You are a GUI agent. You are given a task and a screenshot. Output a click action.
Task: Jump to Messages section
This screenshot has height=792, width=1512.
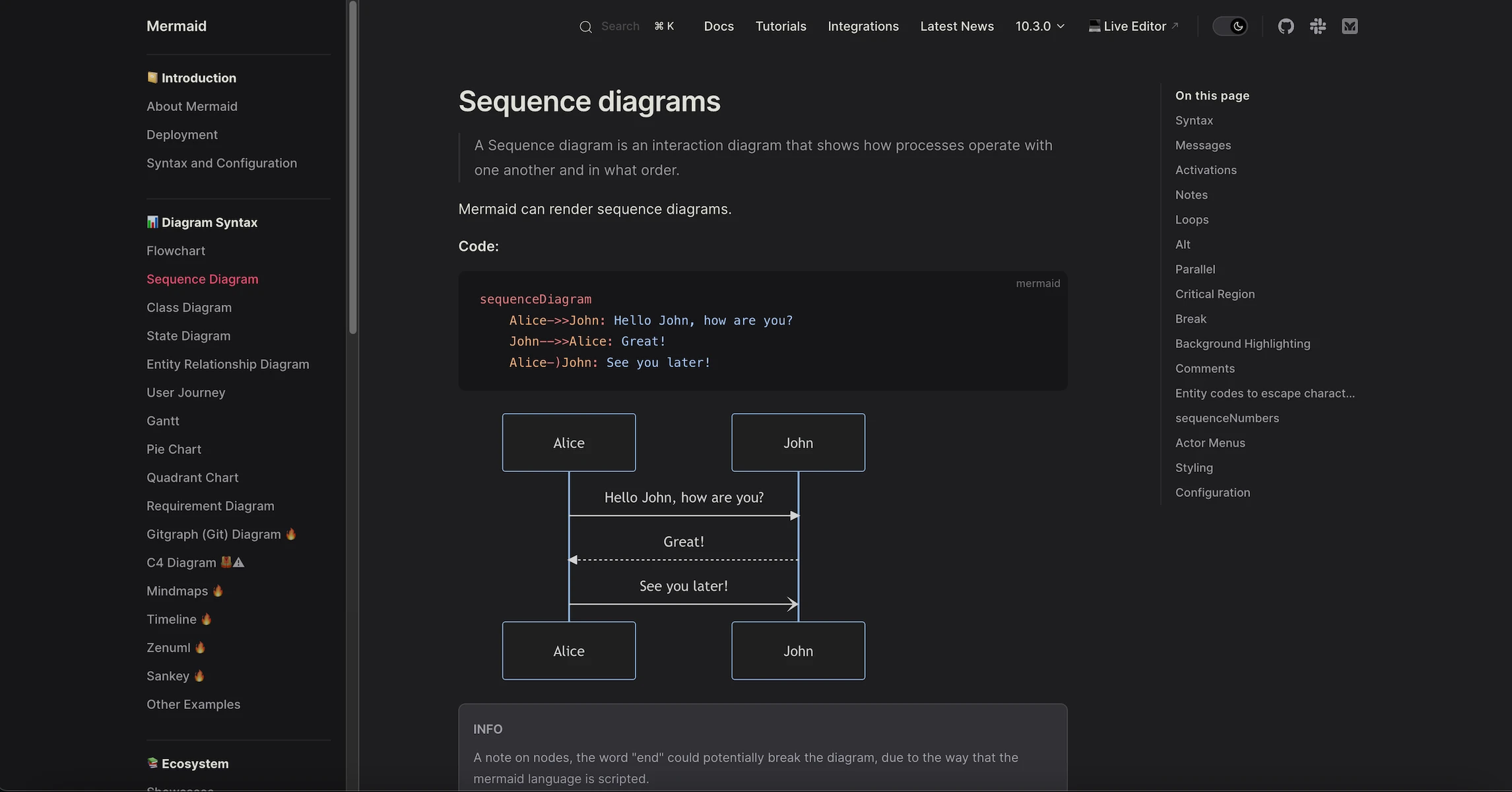[x=1202, y=145]
